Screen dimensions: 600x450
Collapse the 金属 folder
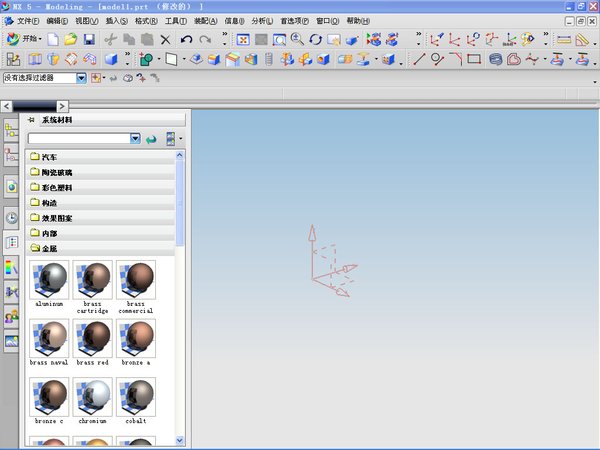(101, 248)
